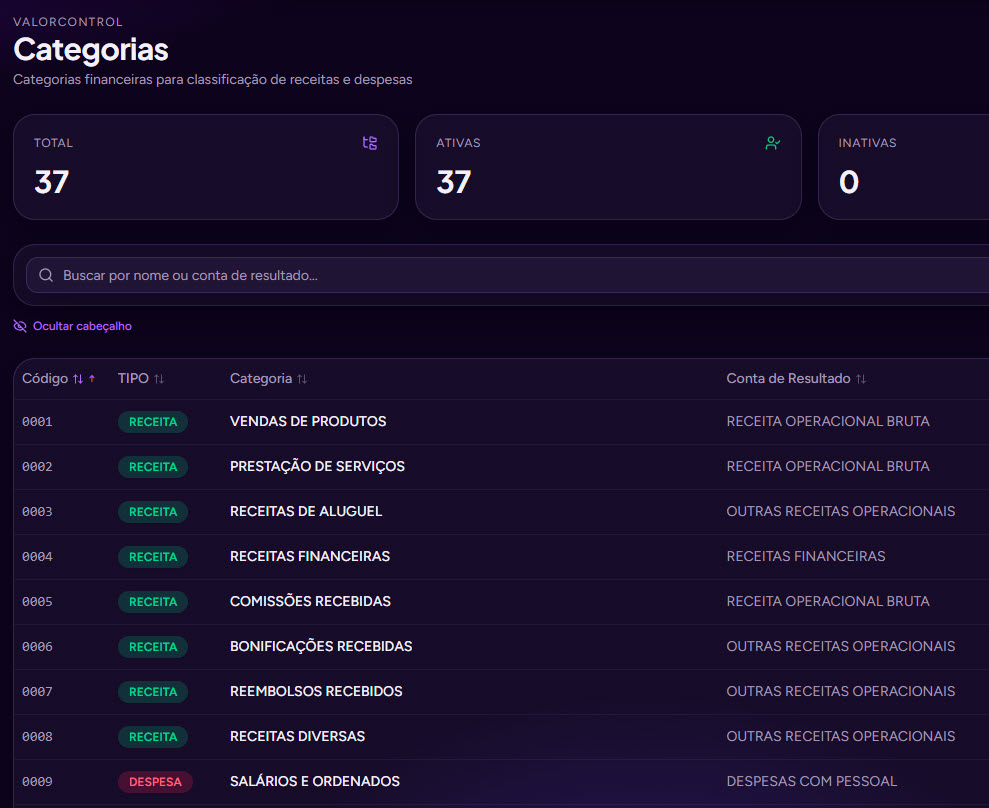
Task: Click the magnifier icon in search bar
Action: pyautogui.click(x=46, y=275)
